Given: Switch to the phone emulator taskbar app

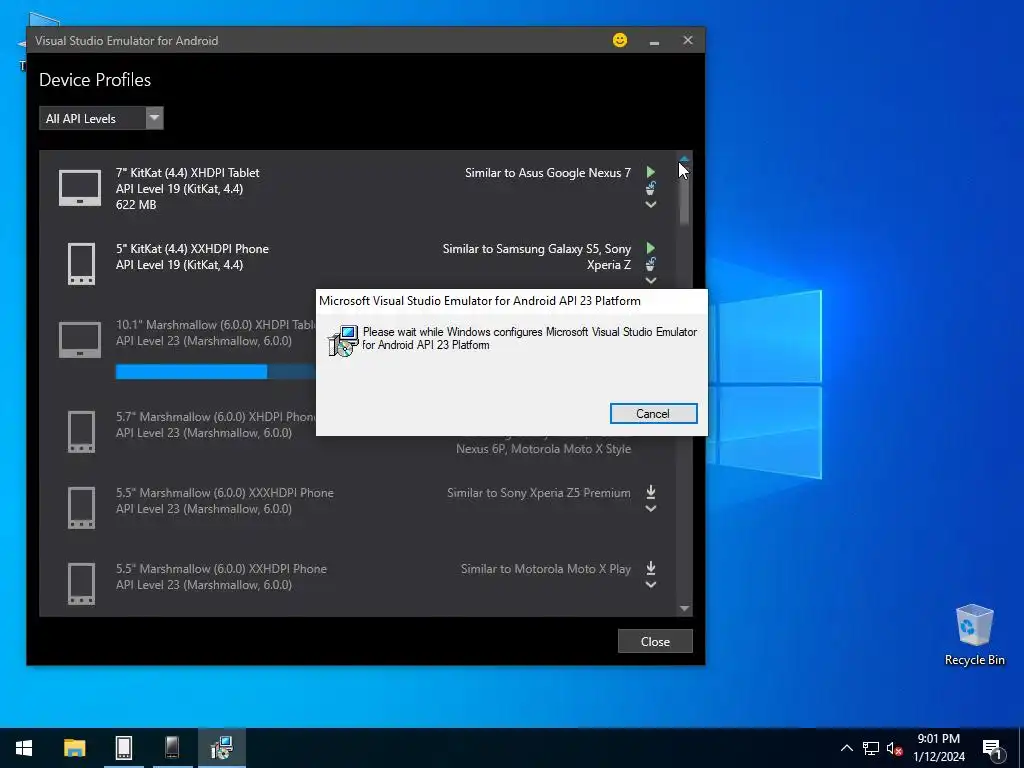Looking at the screenshot, I should [172, 748].
